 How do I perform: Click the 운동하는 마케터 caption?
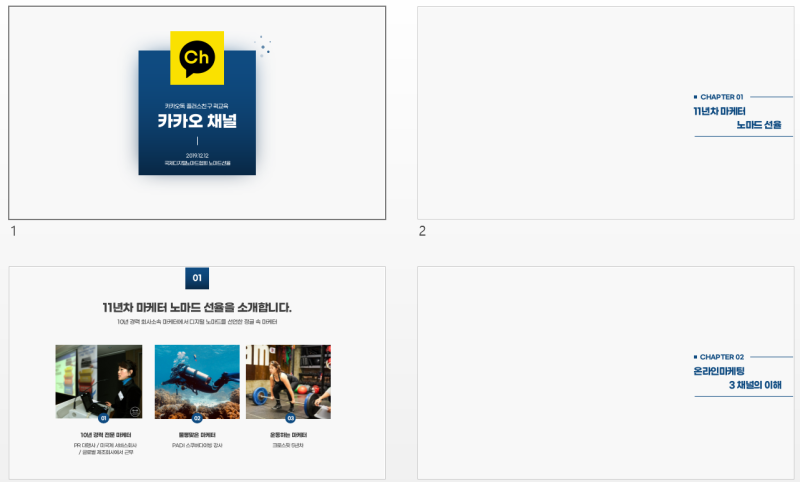click(288, 435)
